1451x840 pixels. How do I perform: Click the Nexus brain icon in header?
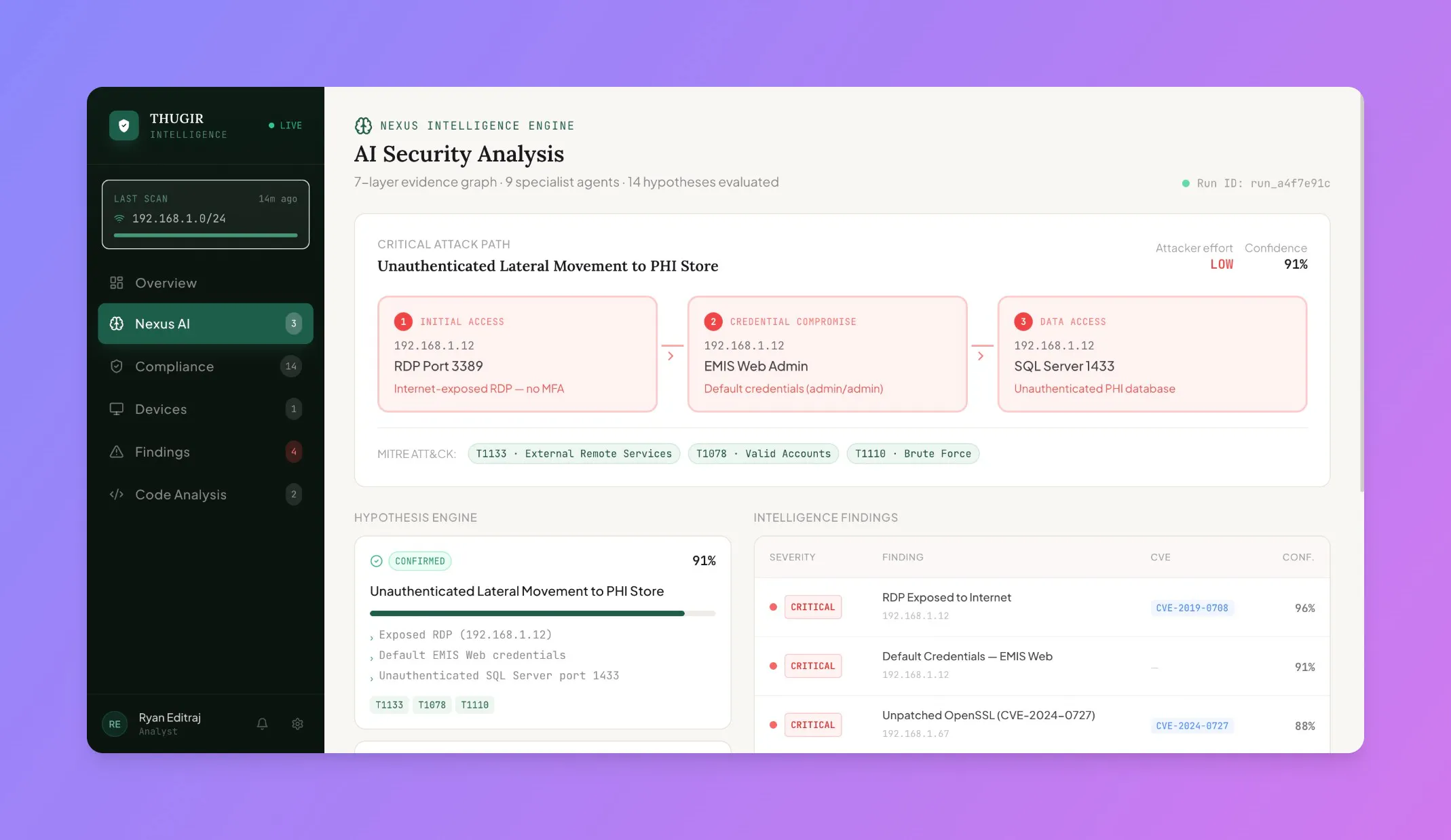point(363,126)
